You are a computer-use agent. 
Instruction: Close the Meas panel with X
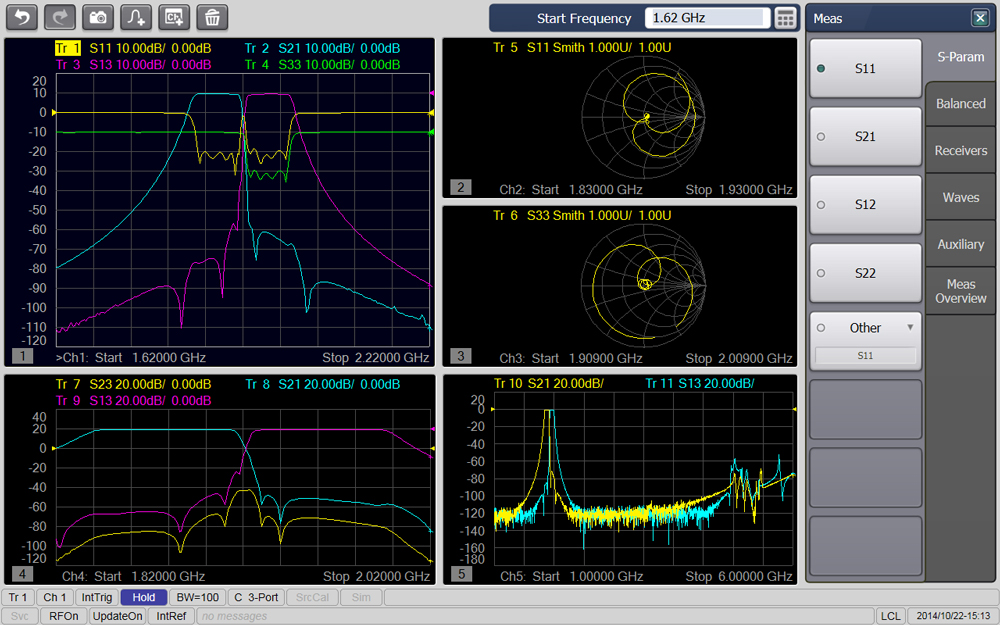(979, 18)
